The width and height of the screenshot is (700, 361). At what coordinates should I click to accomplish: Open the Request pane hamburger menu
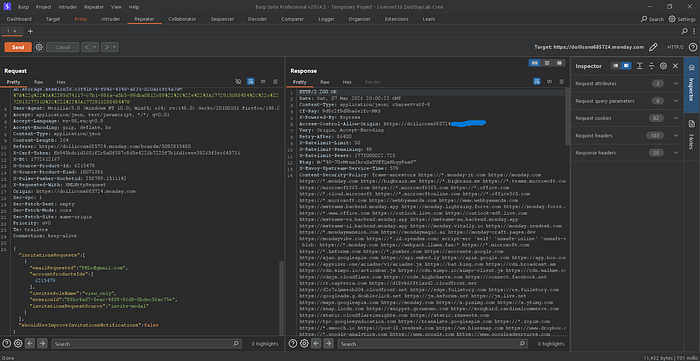tap(275, 82)
